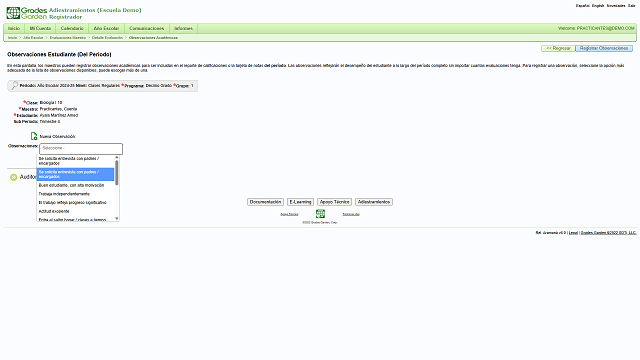This screenshot has height=360, width=640.
Task: Click the Detalle Evaluación breadcrumb link
Action: point(107,38)
